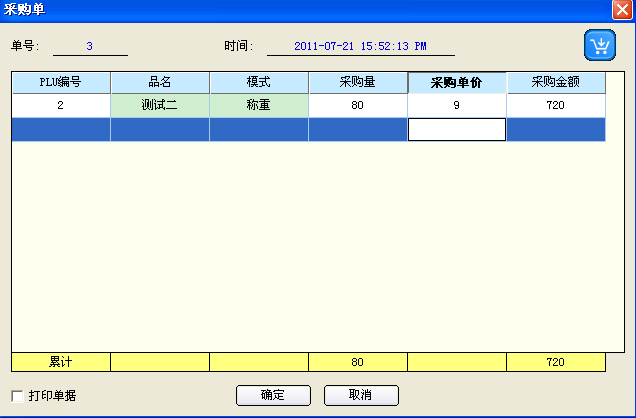Screen dimensions: 636x418
Task: Select the PLU编号 cell containing 2
Action: point(61,105)
